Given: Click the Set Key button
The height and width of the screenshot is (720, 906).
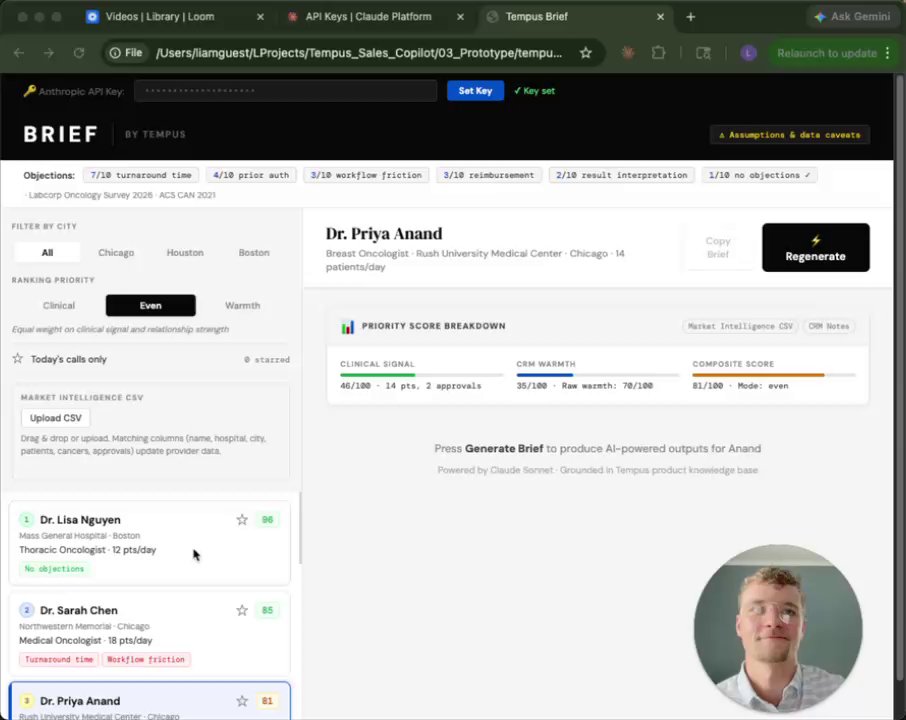Looking at the screenshot, I should click(x=475, y=91).
